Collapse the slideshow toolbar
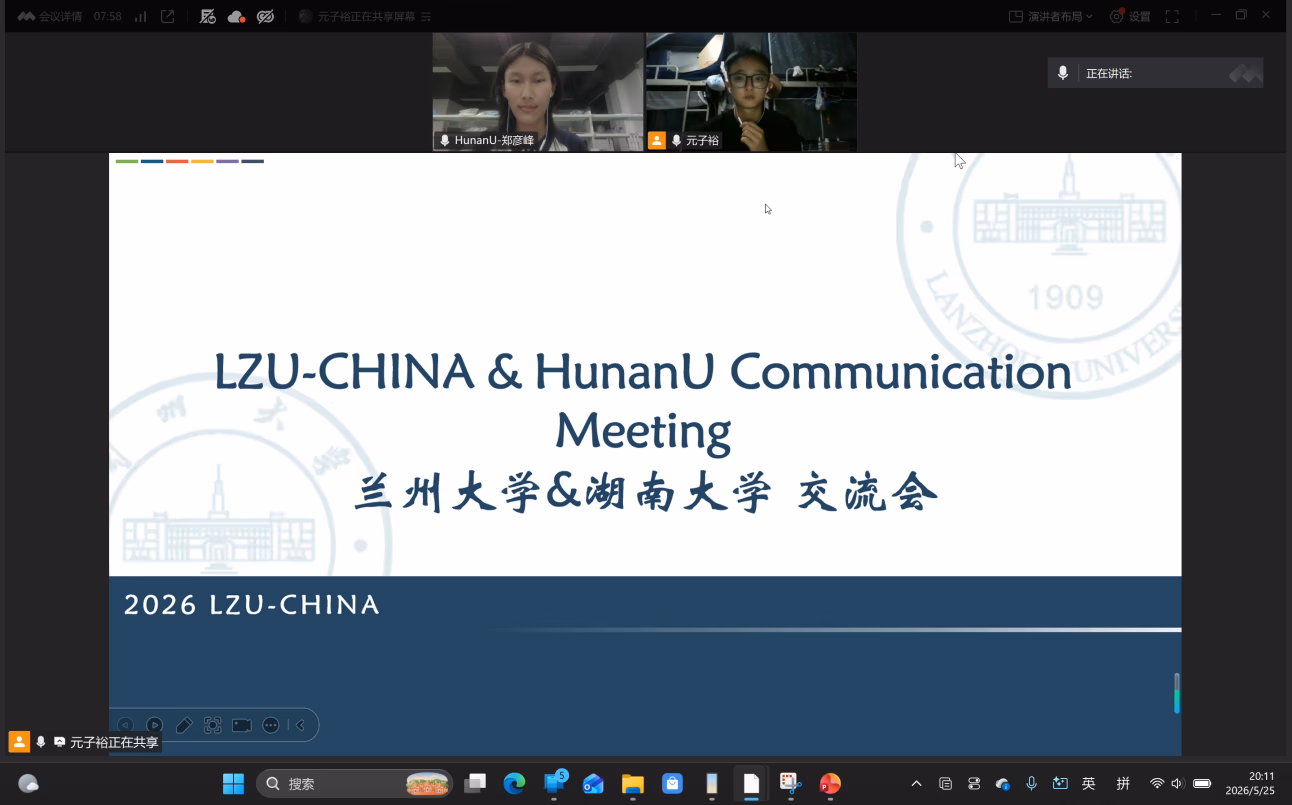Screen dimensions: 1292x805 pyautogui.click(x=300, y=725)
